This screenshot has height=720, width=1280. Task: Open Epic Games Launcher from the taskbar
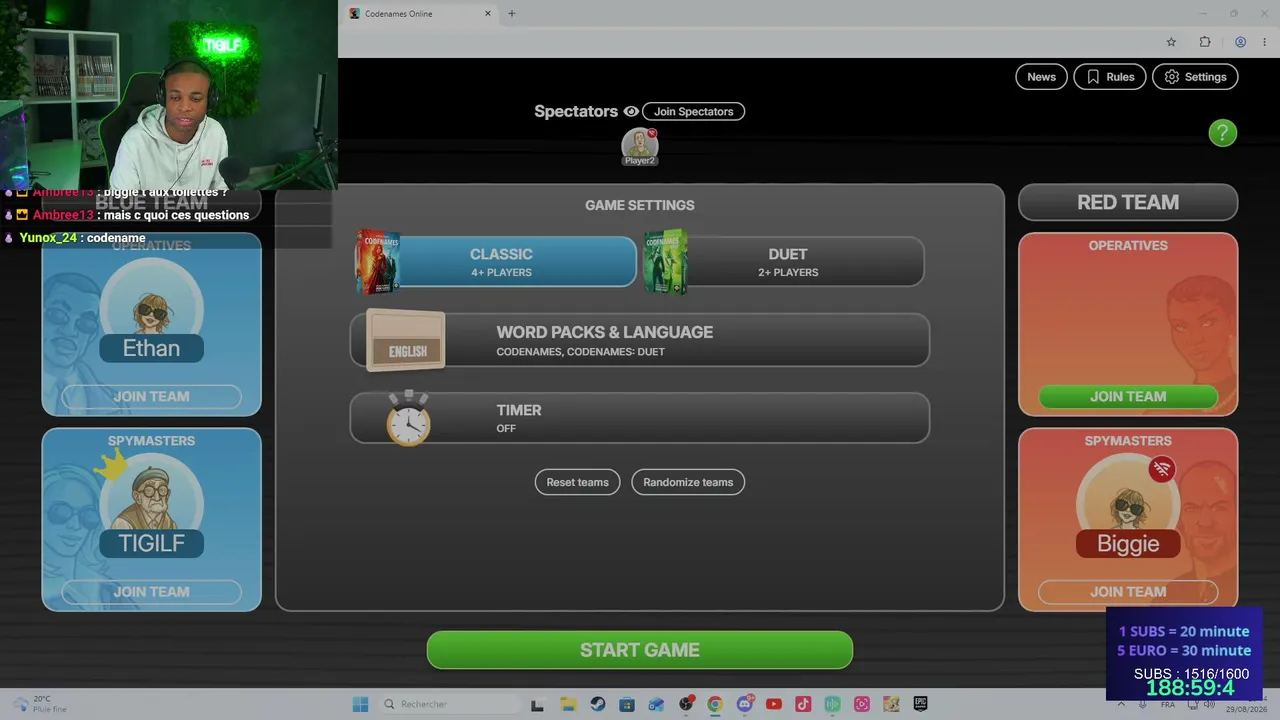[920, 704]
